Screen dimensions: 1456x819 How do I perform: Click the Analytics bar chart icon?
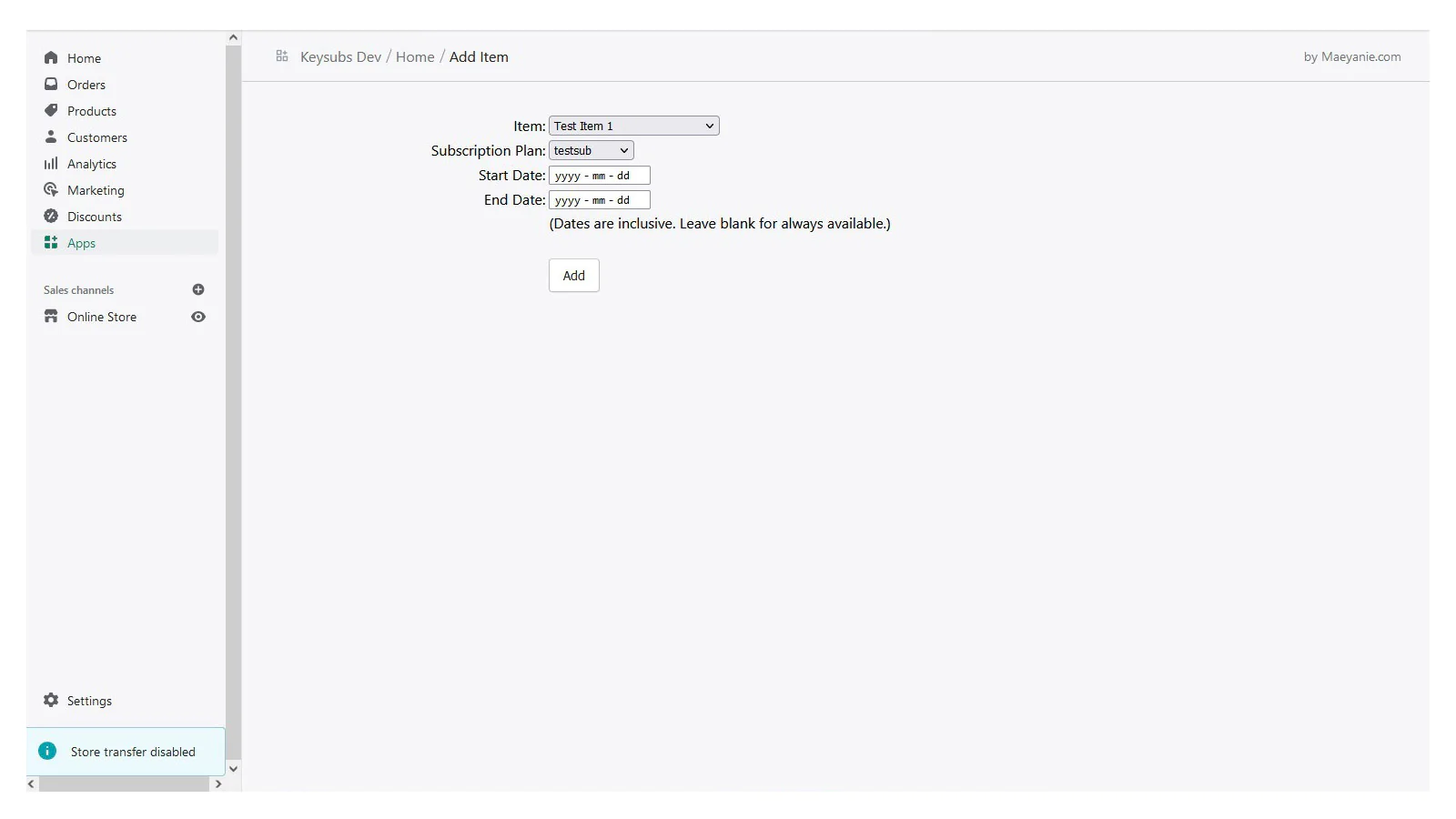pos(51,163)
